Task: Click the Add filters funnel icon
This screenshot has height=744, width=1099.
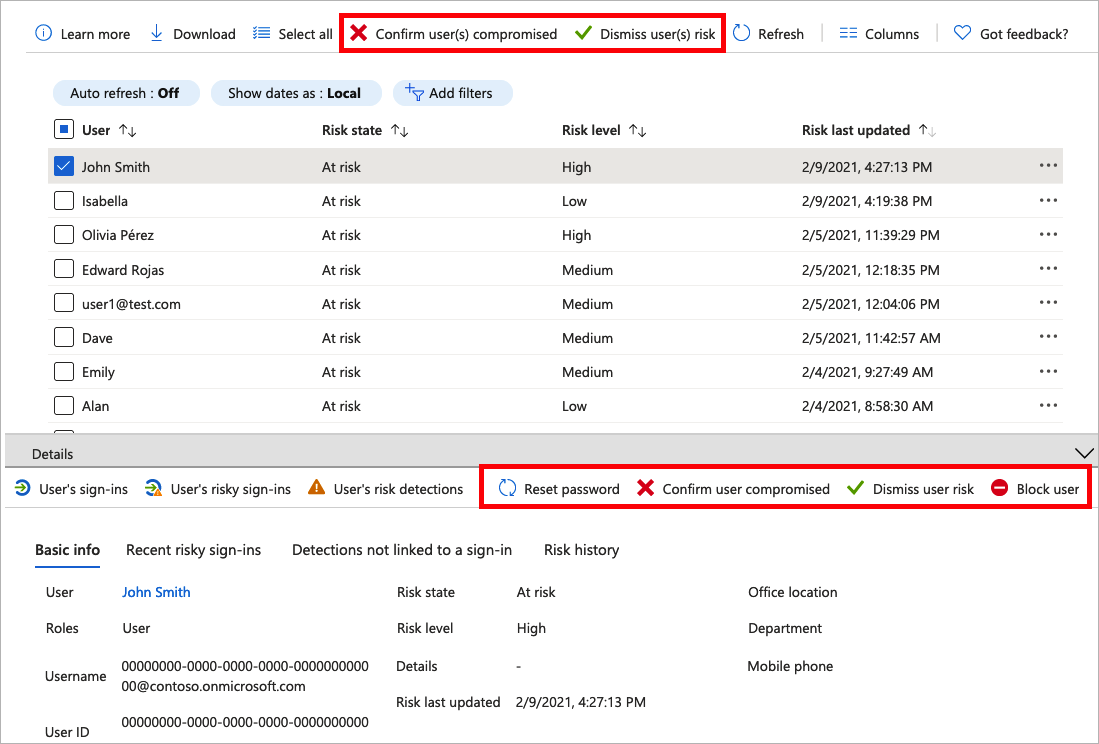Action: [x=414, y=92]
